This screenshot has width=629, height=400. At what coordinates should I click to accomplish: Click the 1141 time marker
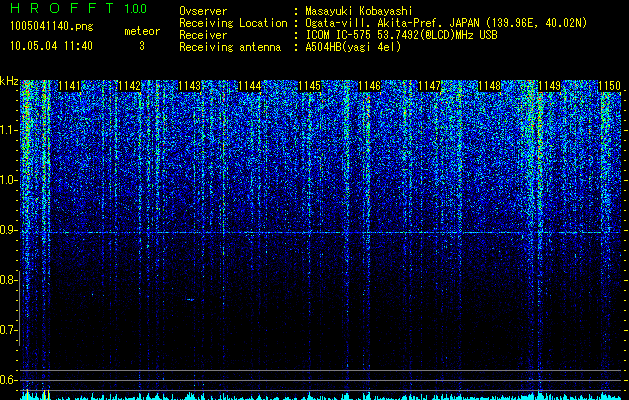point(69,86)
